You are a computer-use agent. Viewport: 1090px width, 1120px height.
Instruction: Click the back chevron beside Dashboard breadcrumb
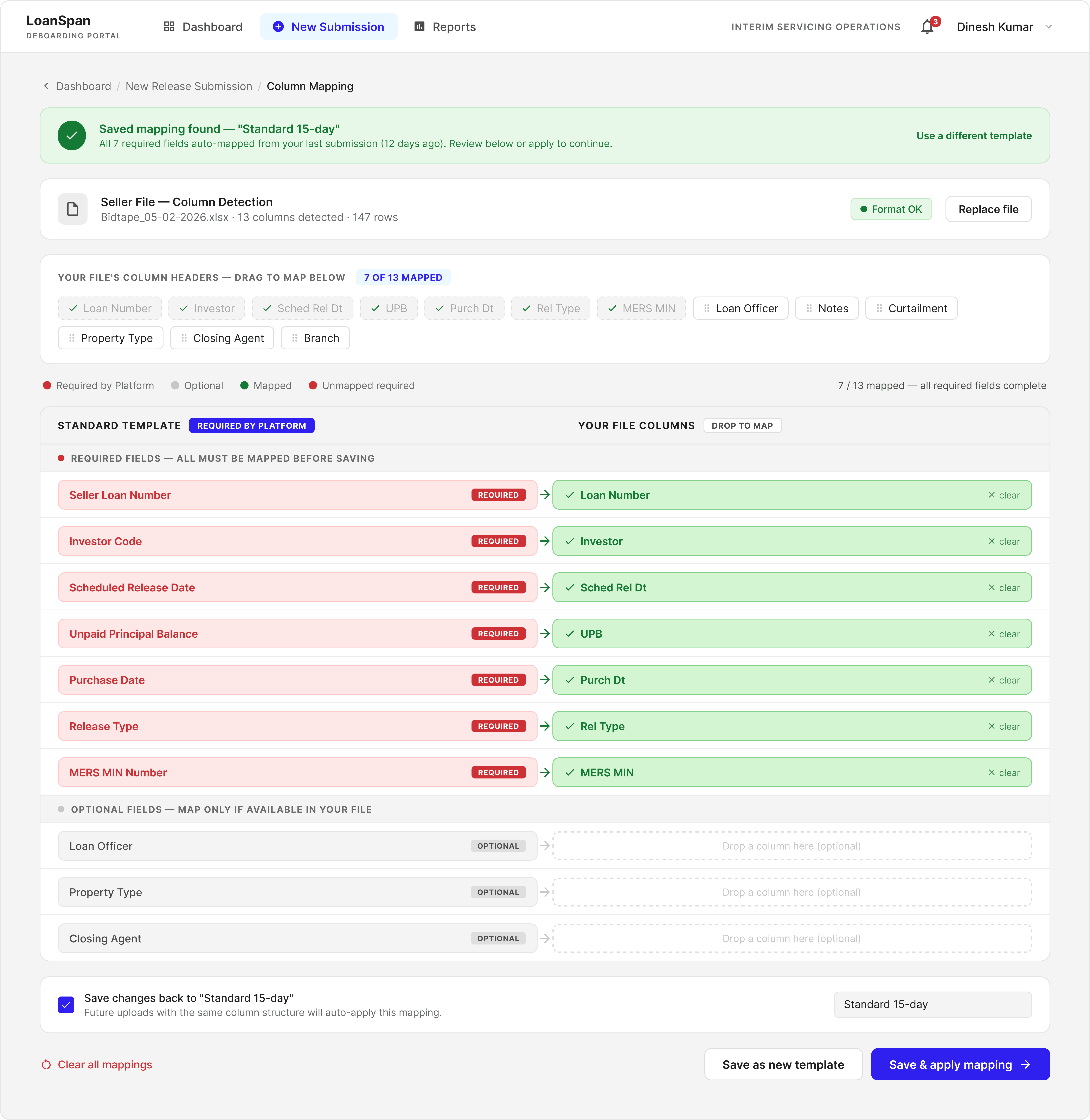pyautogui.click(x=46, y=86)
